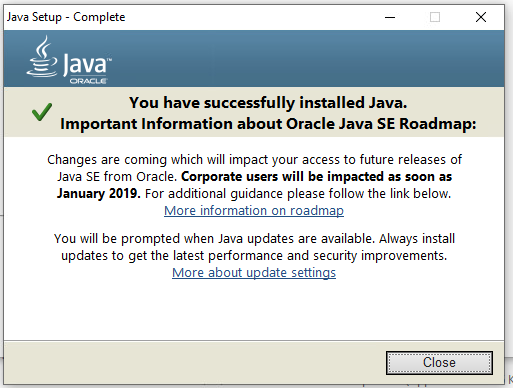Click the blank white area below the links

254,310
